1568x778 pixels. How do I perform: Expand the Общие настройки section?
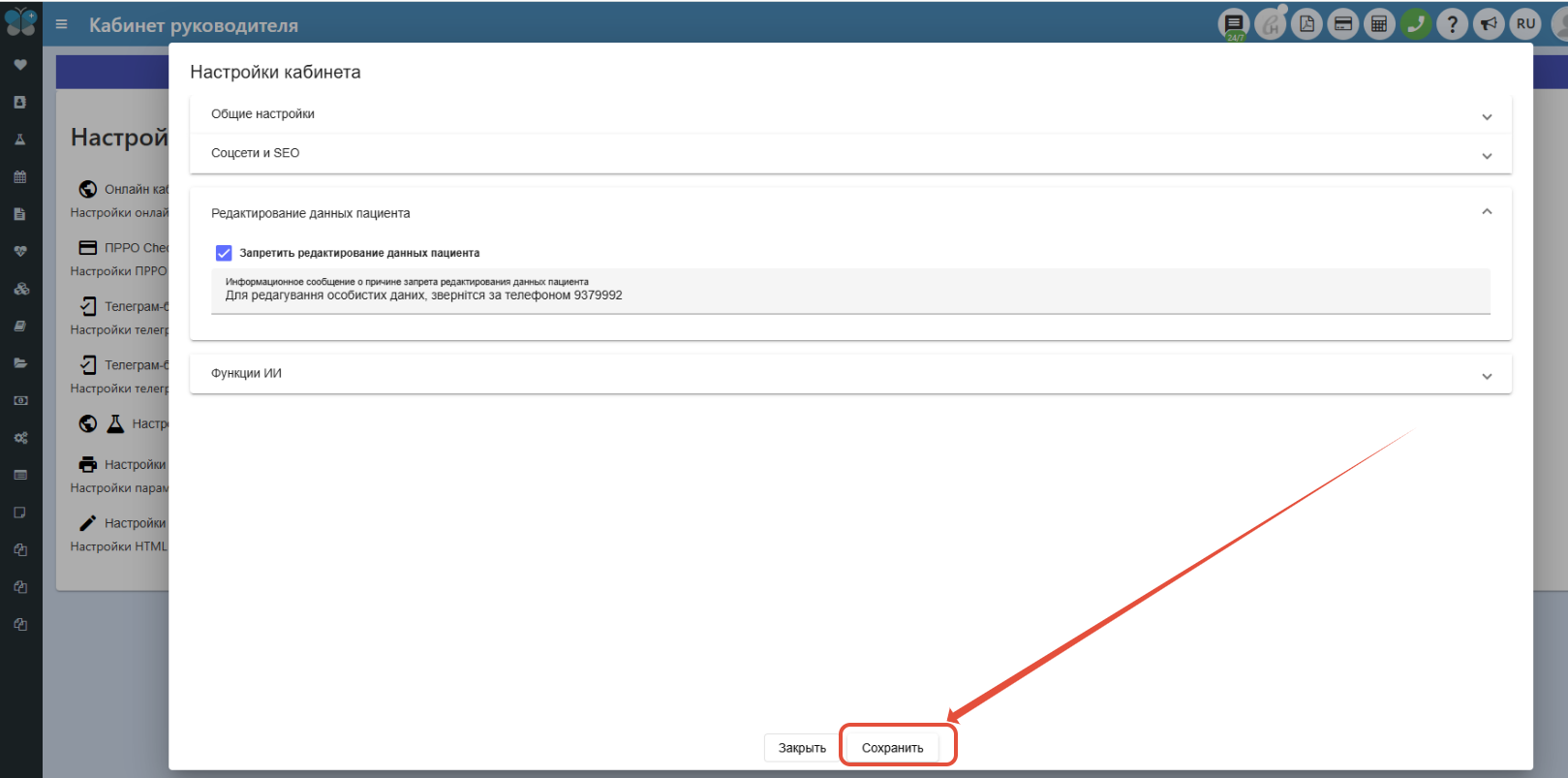[850, 114]
